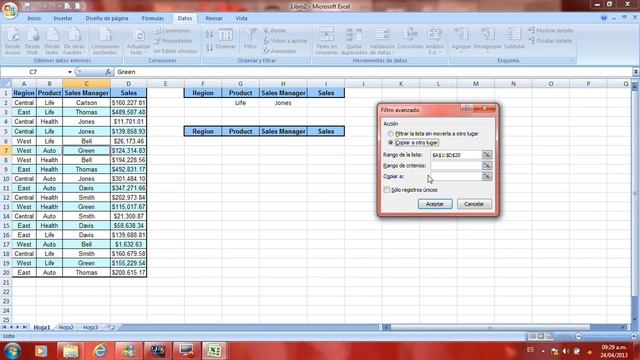640x360 pixels.
Task: Click Excel icon on taskbar
Action: tap(215, 351)
